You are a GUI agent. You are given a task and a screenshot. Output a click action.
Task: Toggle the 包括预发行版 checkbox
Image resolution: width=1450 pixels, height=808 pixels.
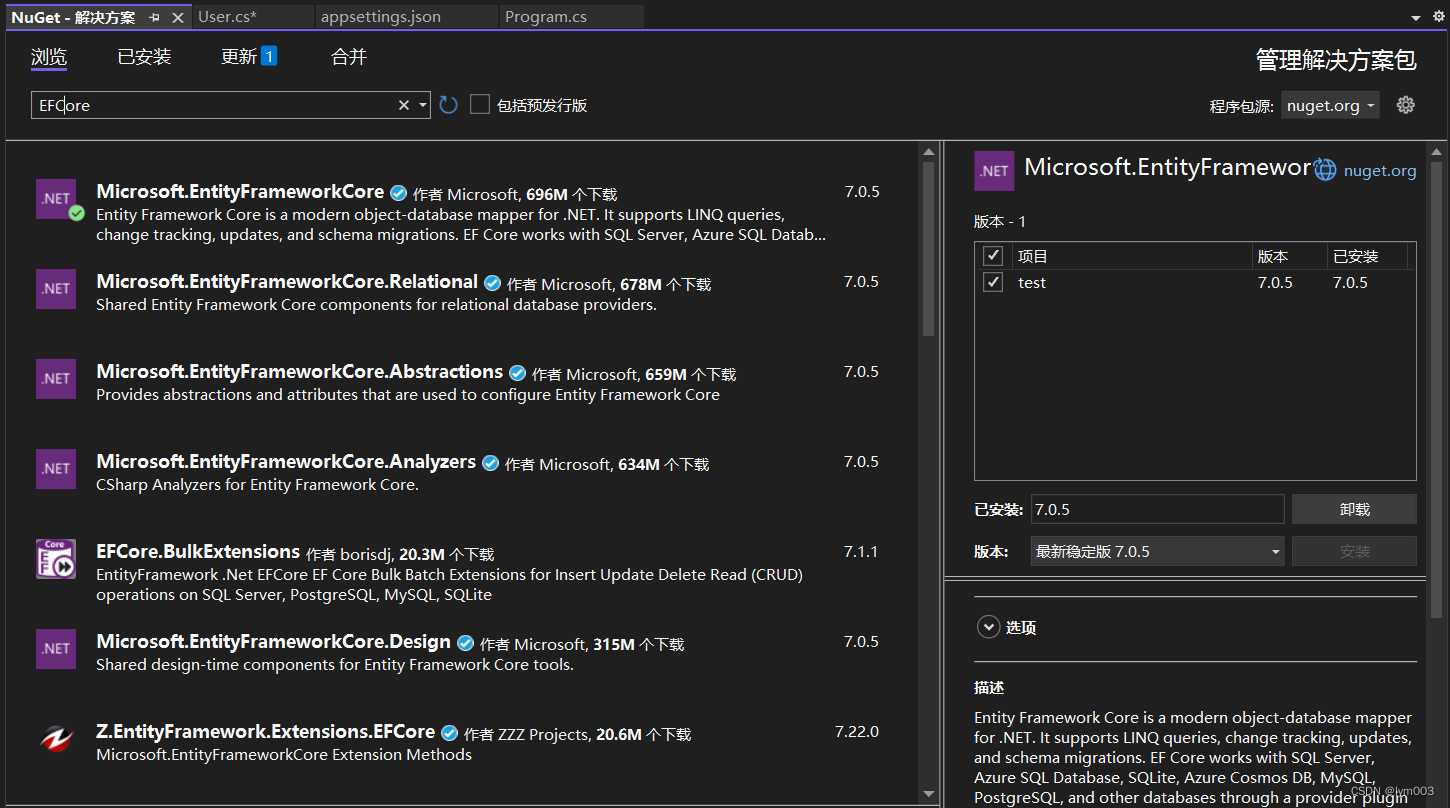[480, 105]
